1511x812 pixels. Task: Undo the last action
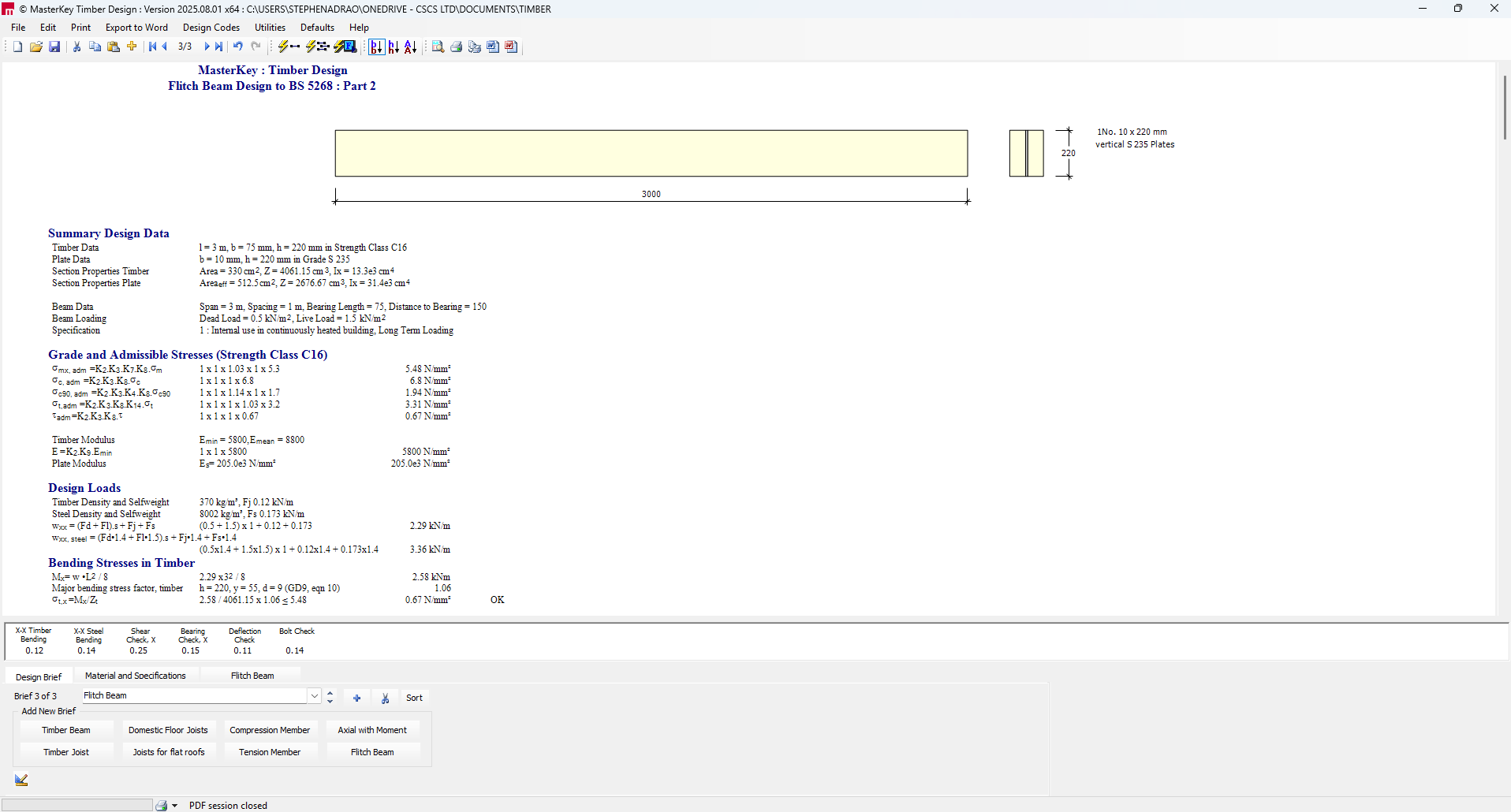(x=237, y=47)
